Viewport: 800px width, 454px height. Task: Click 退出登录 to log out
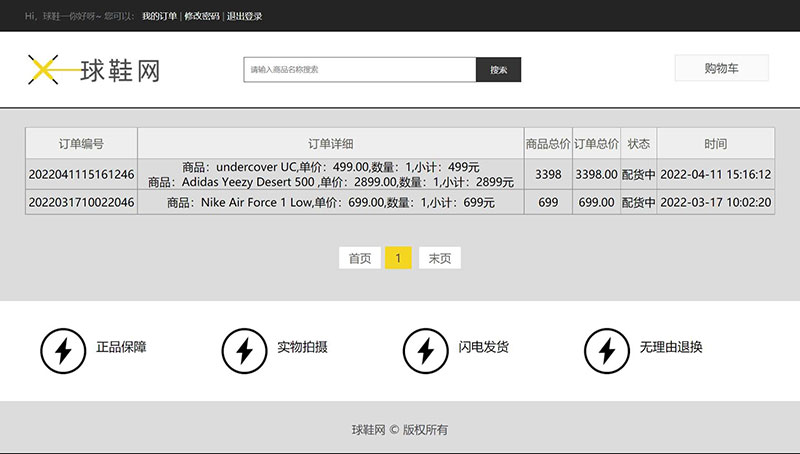244,16
